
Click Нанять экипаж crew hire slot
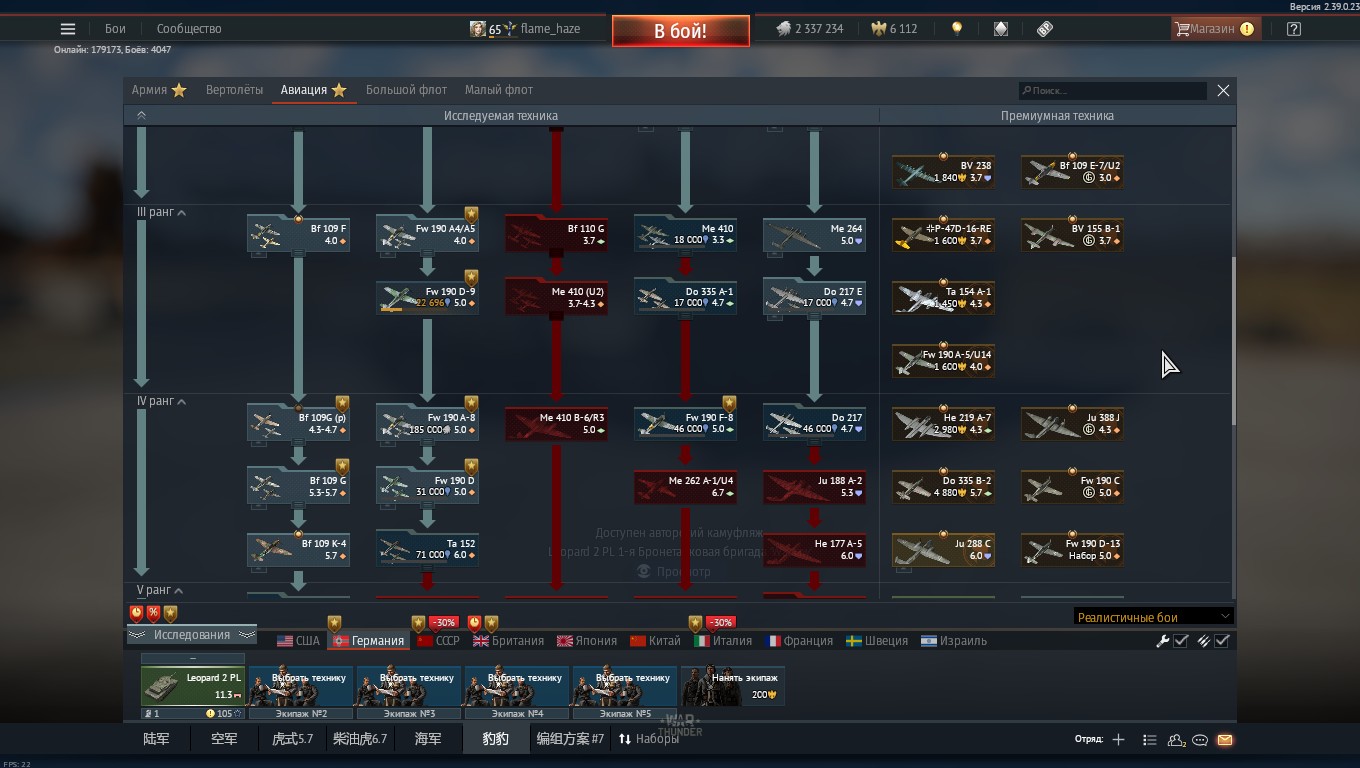pos(733,686)
